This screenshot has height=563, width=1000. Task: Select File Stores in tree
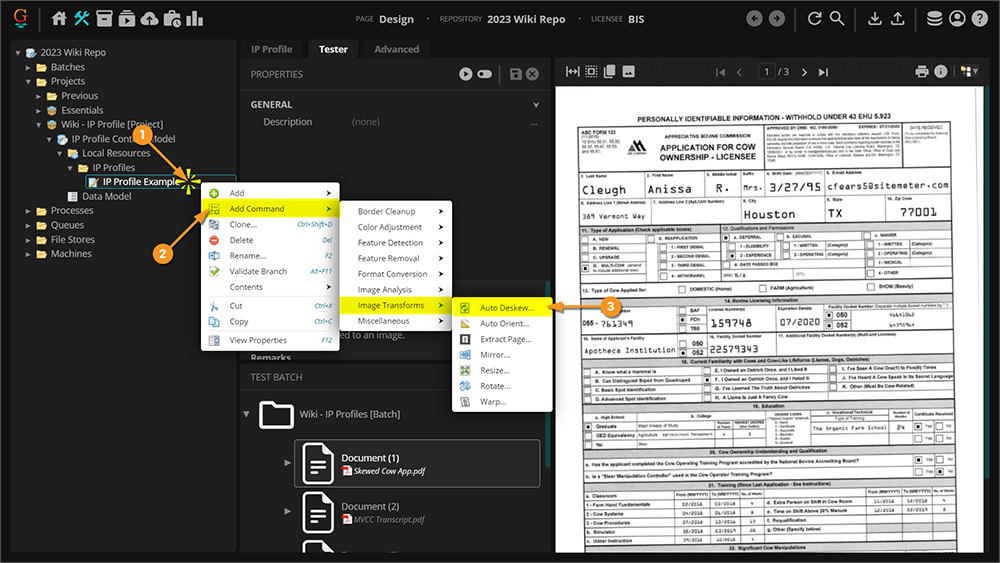click(73, 240)
